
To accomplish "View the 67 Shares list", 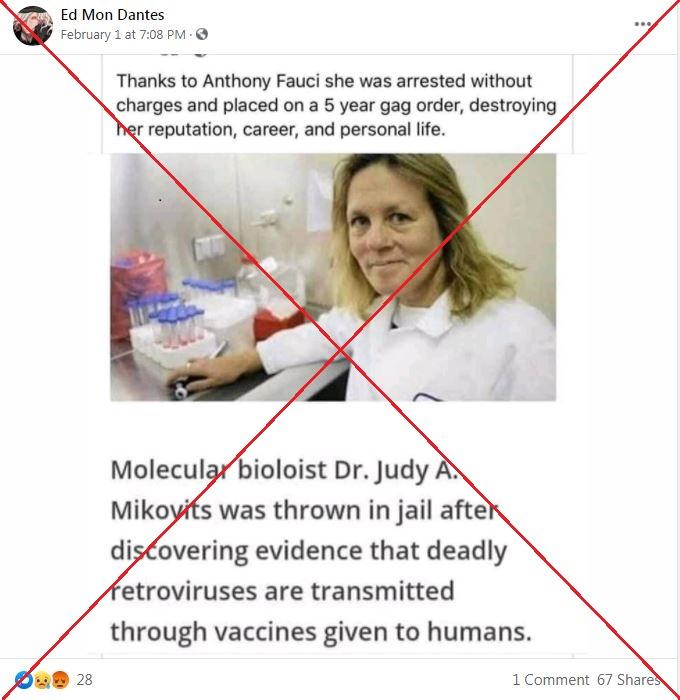I will coord(629,679).
